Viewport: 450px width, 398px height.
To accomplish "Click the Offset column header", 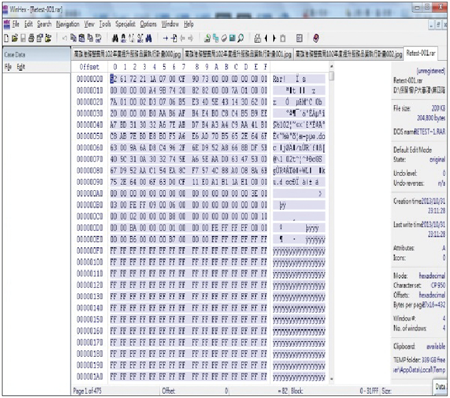I will tap(89, 67).
